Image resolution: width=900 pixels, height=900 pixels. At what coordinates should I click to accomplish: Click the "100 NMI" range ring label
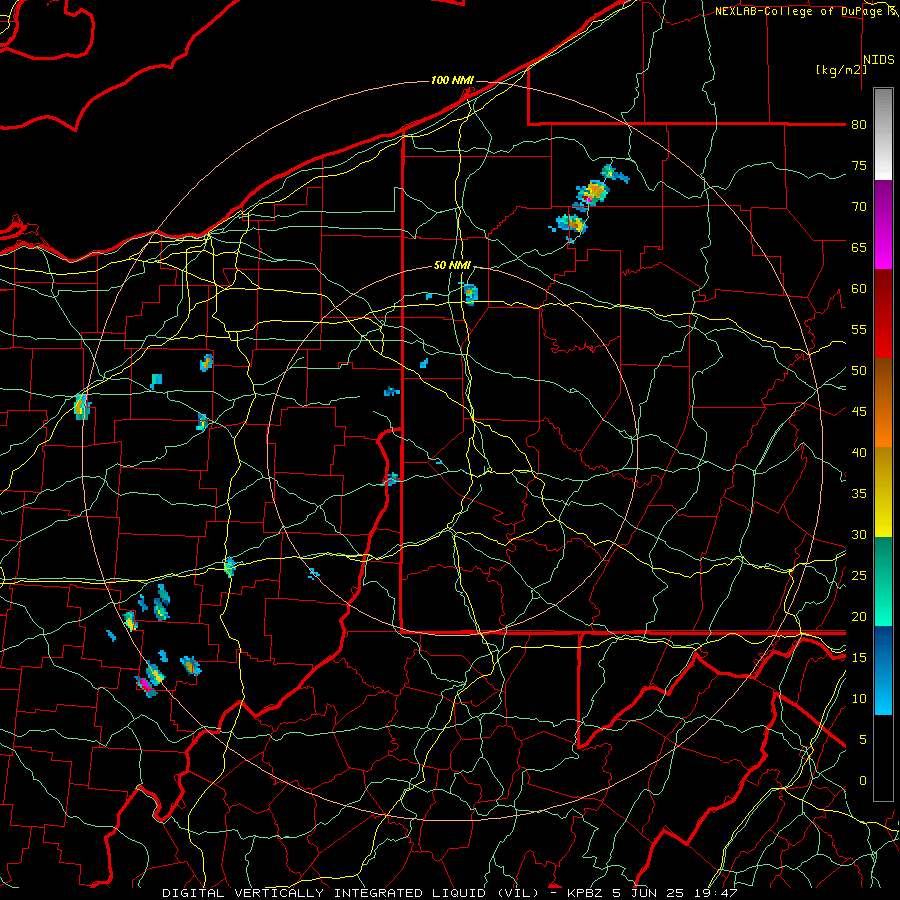coord(452,80)
